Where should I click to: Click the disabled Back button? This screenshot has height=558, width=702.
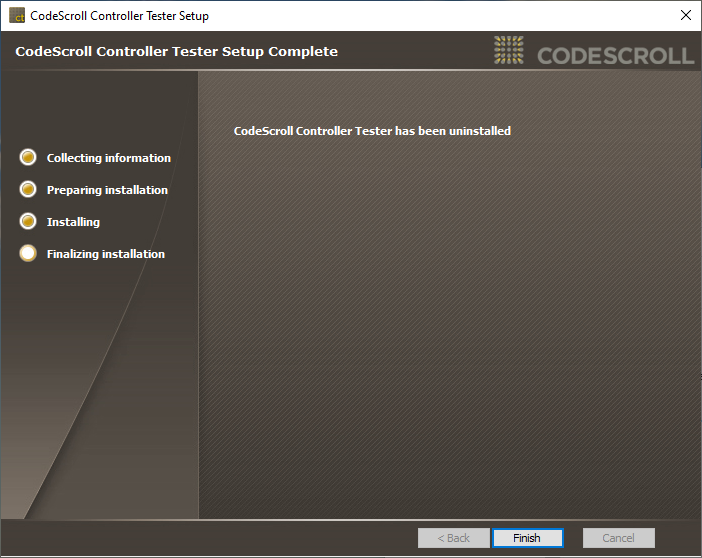(454, 538)
